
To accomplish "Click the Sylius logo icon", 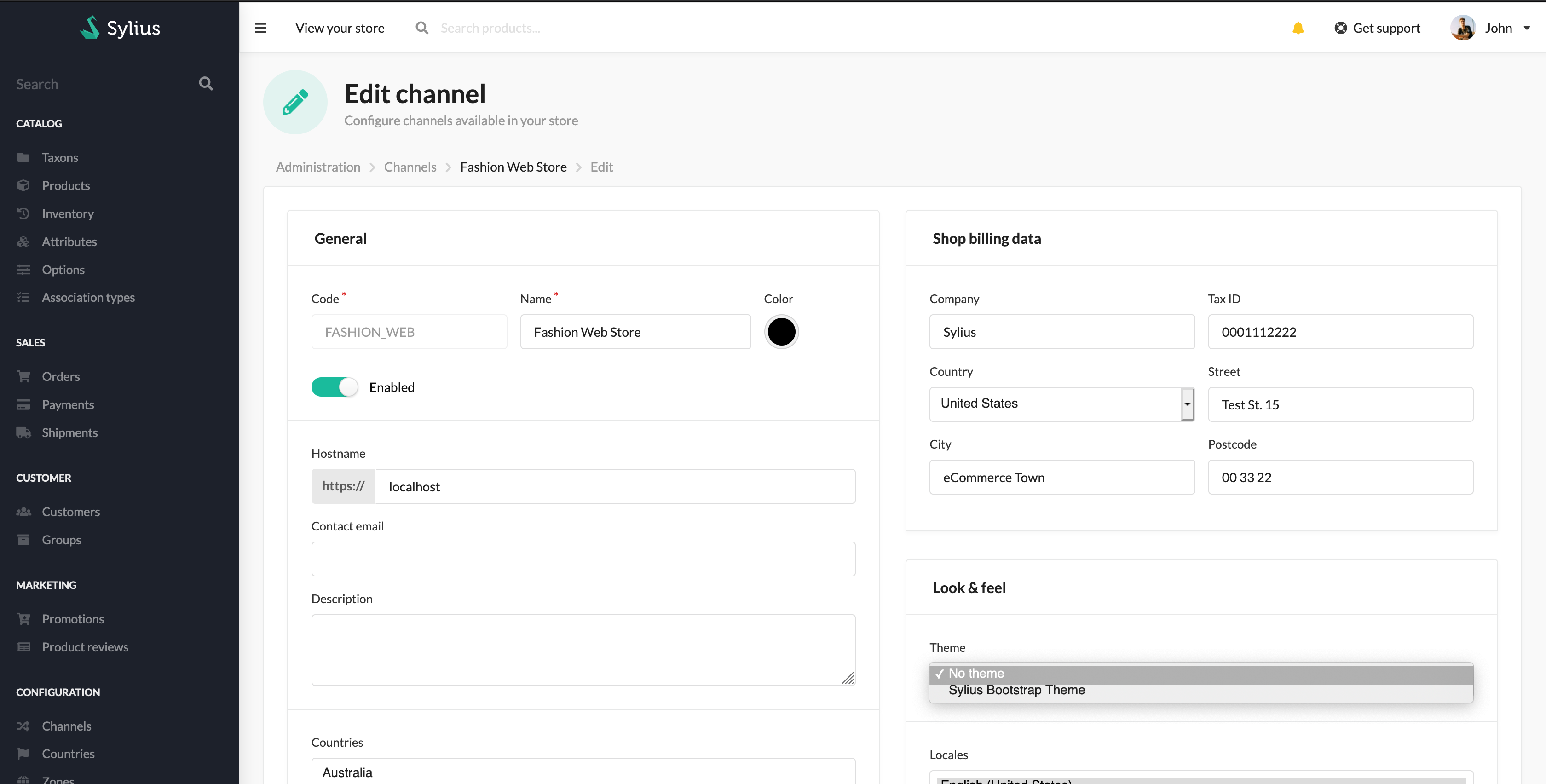I will [90, 28].
